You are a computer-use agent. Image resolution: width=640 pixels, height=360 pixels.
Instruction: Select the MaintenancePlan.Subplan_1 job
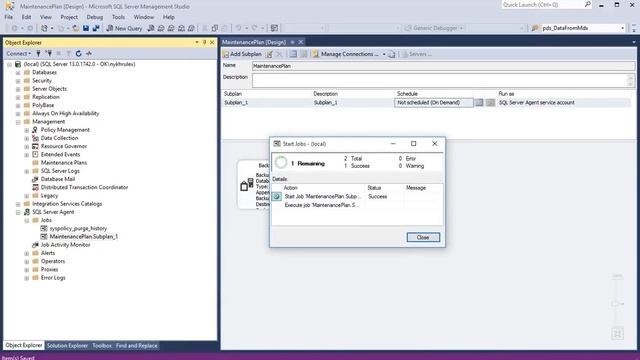[x=84, y=236]
